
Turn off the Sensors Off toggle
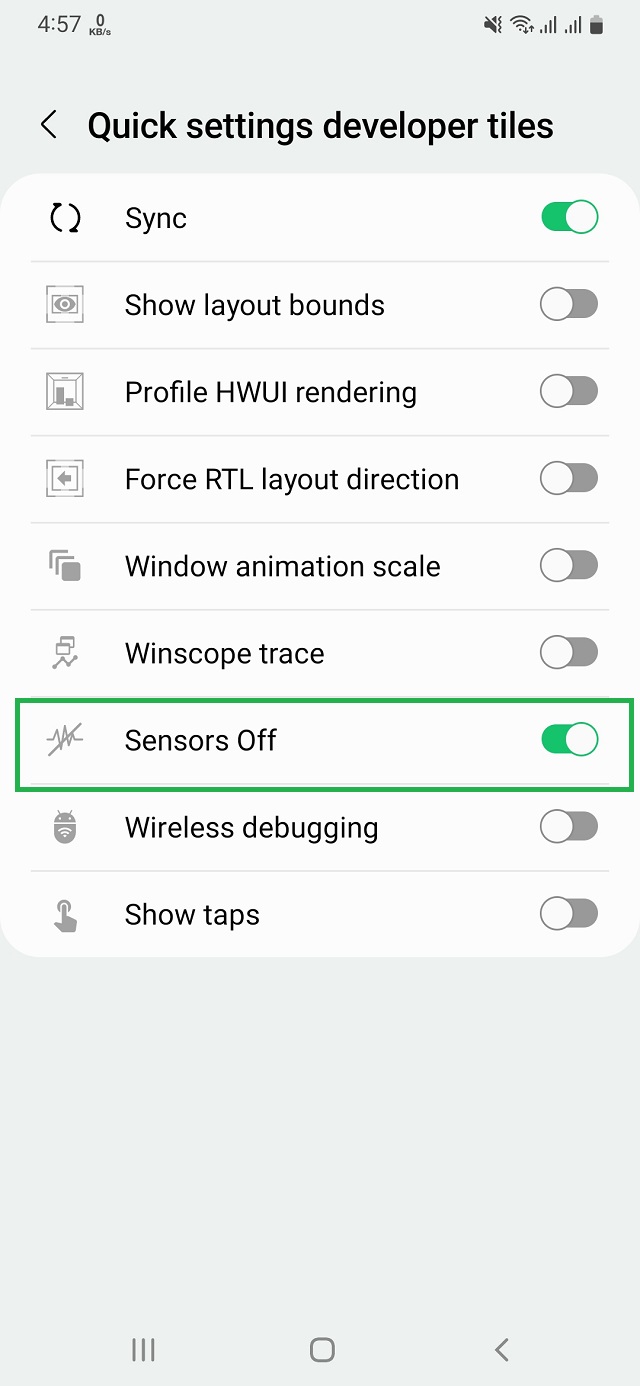(x=569, y=740)
